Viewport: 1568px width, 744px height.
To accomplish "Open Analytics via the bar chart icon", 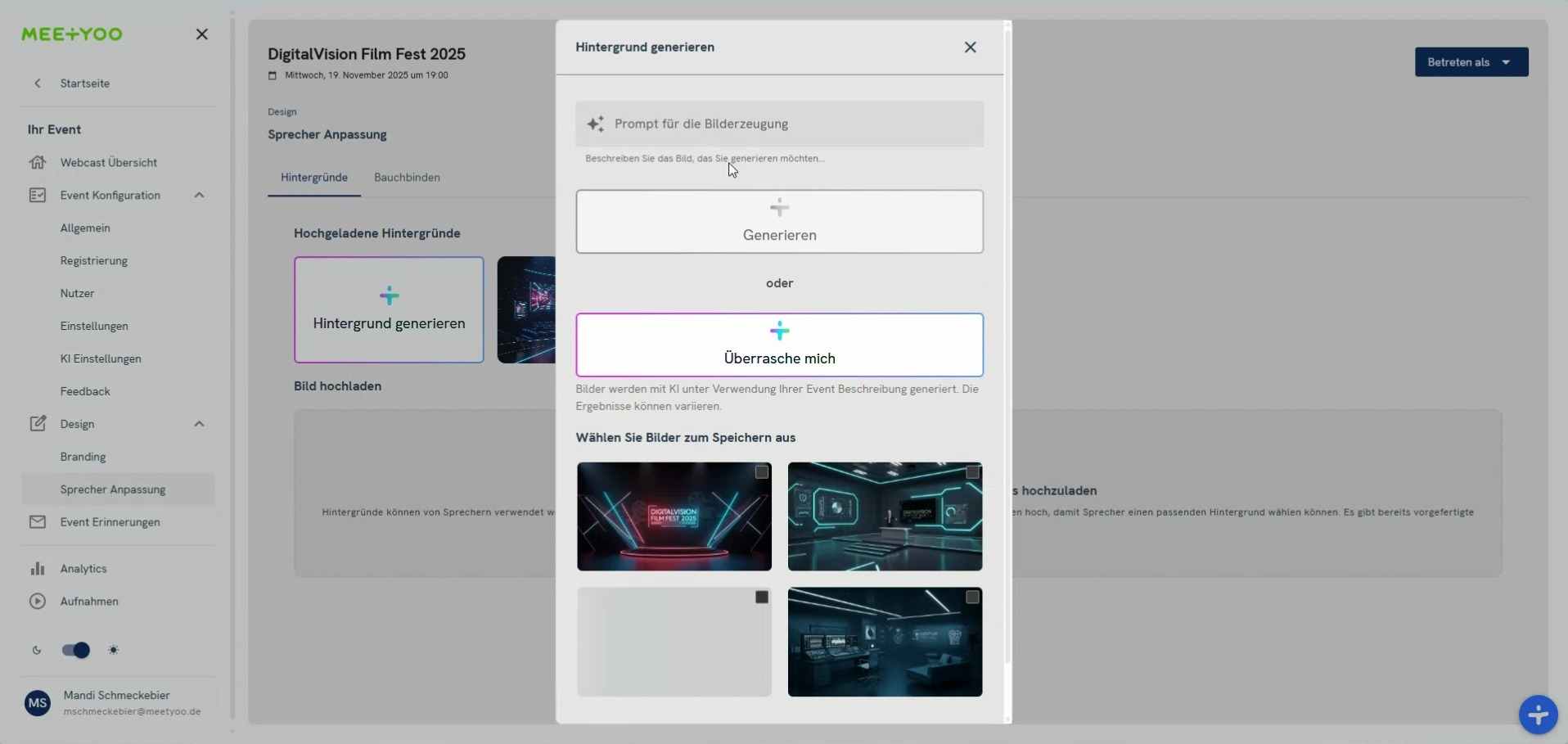I will click(x=38, y=568).
